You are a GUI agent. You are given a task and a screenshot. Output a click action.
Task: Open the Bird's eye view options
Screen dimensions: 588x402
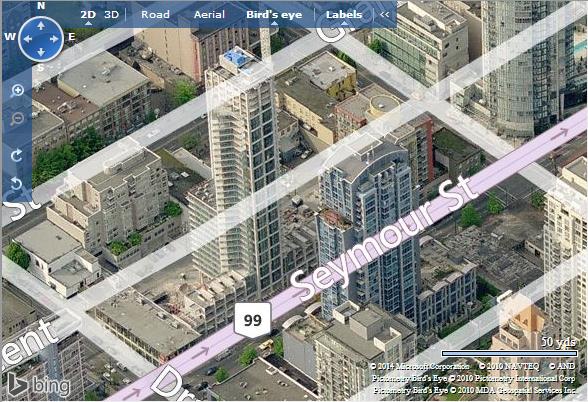click(274, 15)
